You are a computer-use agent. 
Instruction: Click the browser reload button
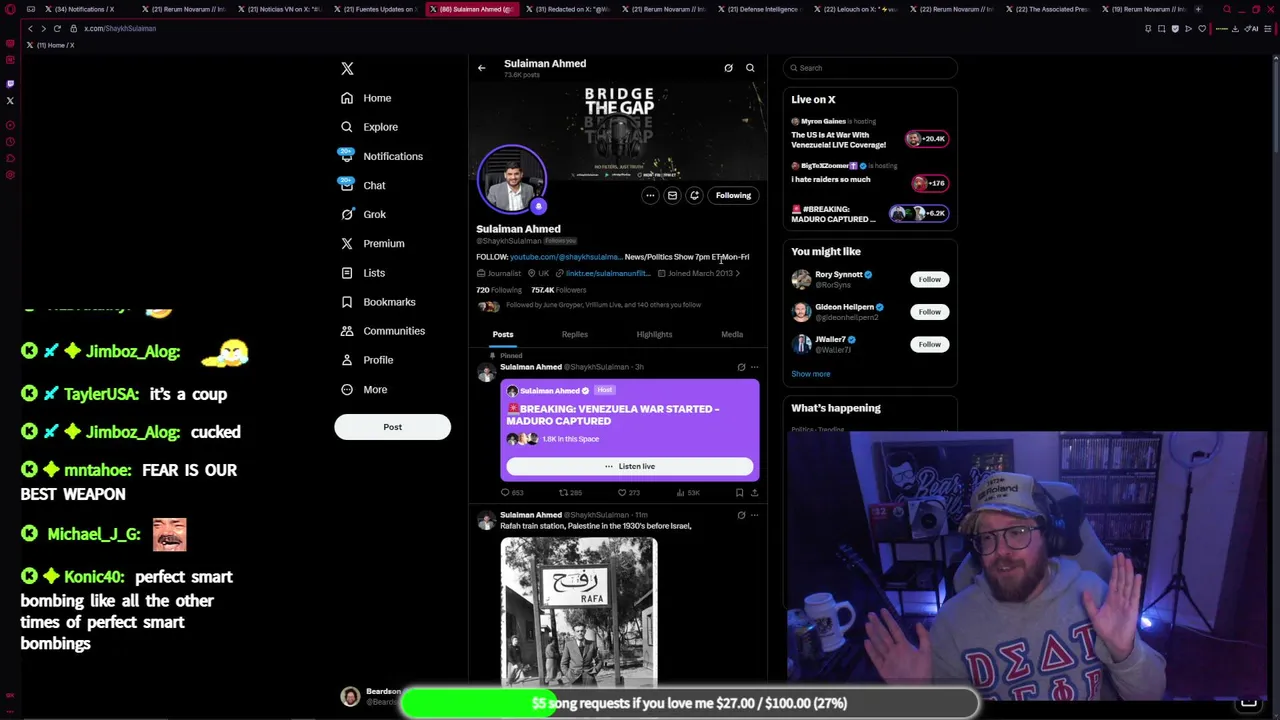pos(57,28)
